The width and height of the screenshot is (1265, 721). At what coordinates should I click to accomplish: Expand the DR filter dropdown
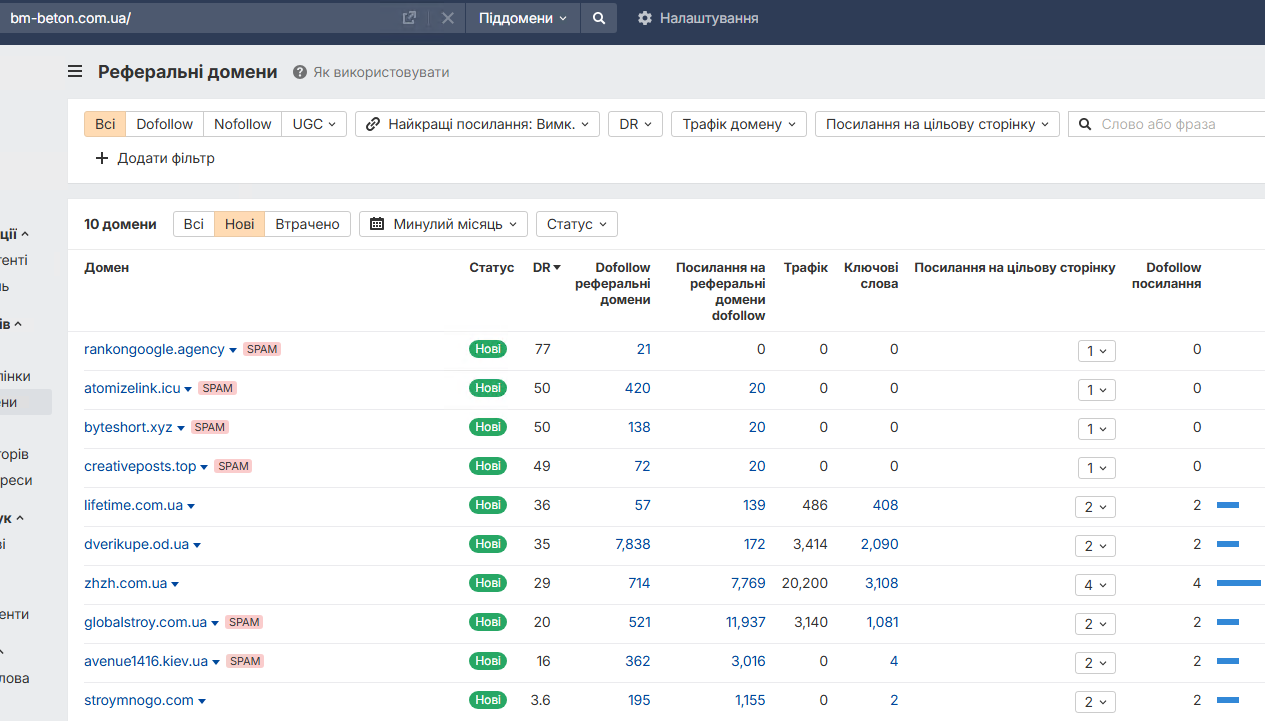coord(635,124)
